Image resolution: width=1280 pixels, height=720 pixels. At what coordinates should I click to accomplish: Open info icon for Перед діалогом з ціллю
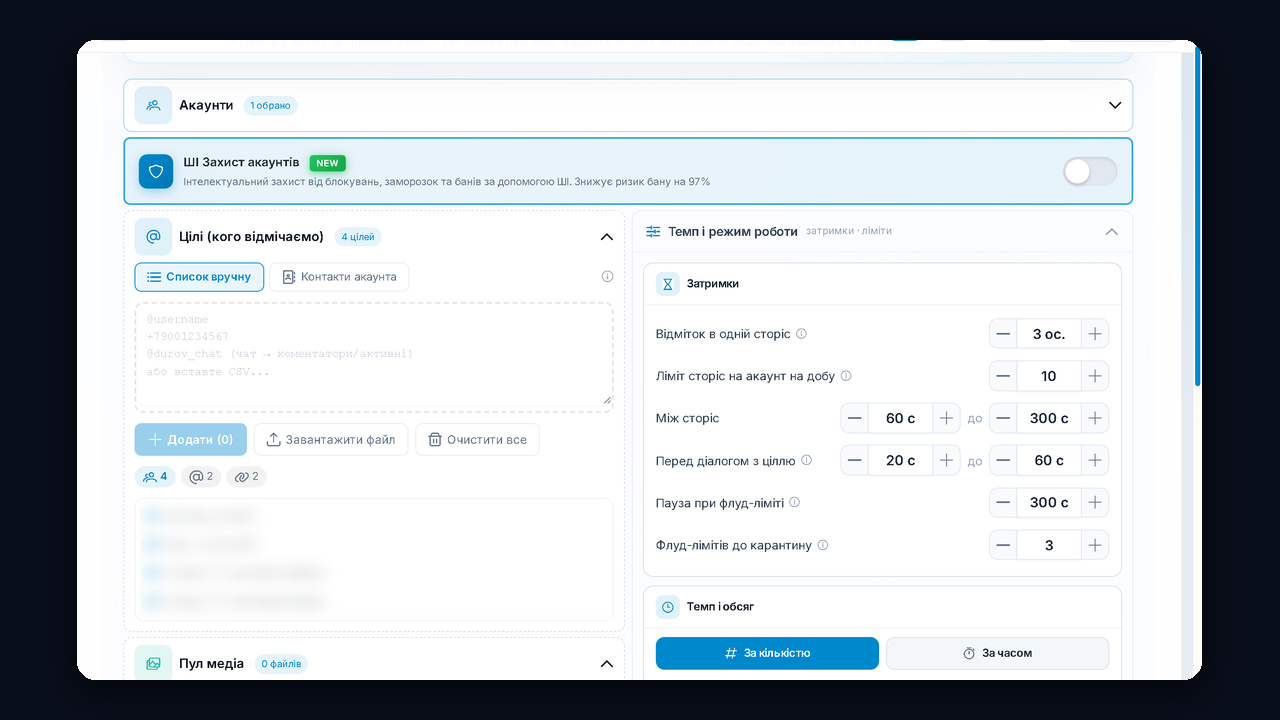[807, 461]
